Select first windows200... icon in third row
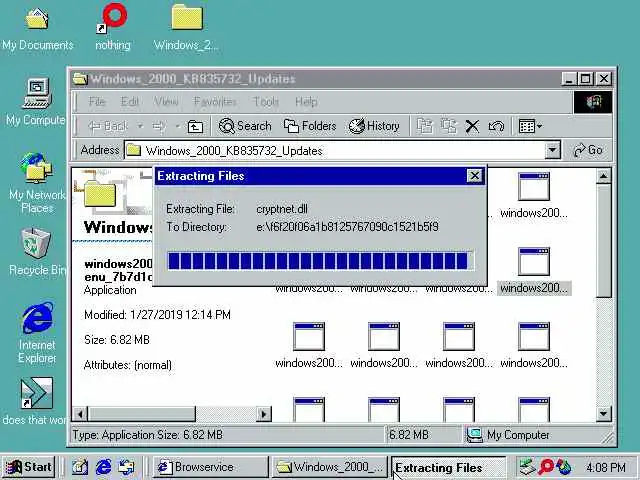 [309, 345]
